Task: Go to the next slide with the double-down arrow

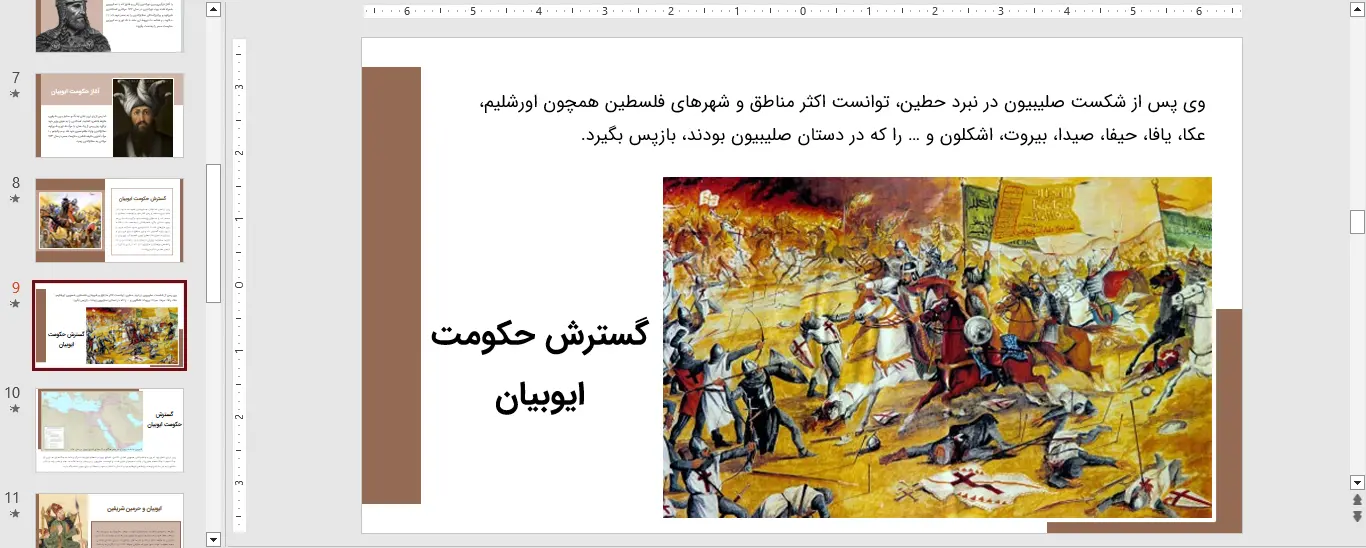Action: pyautogui.click(x=1357, y=516)
